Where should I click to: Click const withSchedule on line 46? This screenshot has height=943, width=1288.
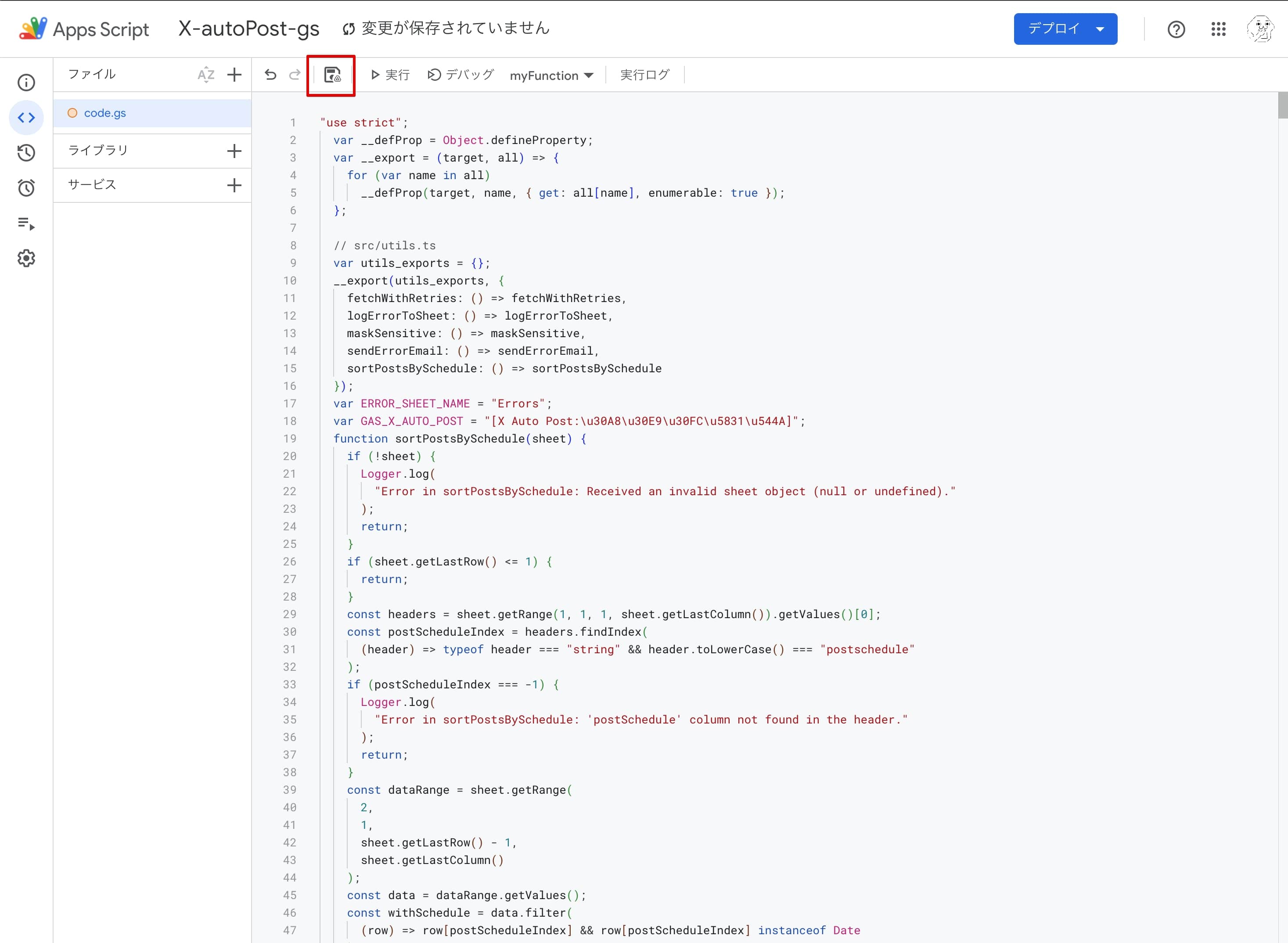pyautogui.click(x=409, y=913)
